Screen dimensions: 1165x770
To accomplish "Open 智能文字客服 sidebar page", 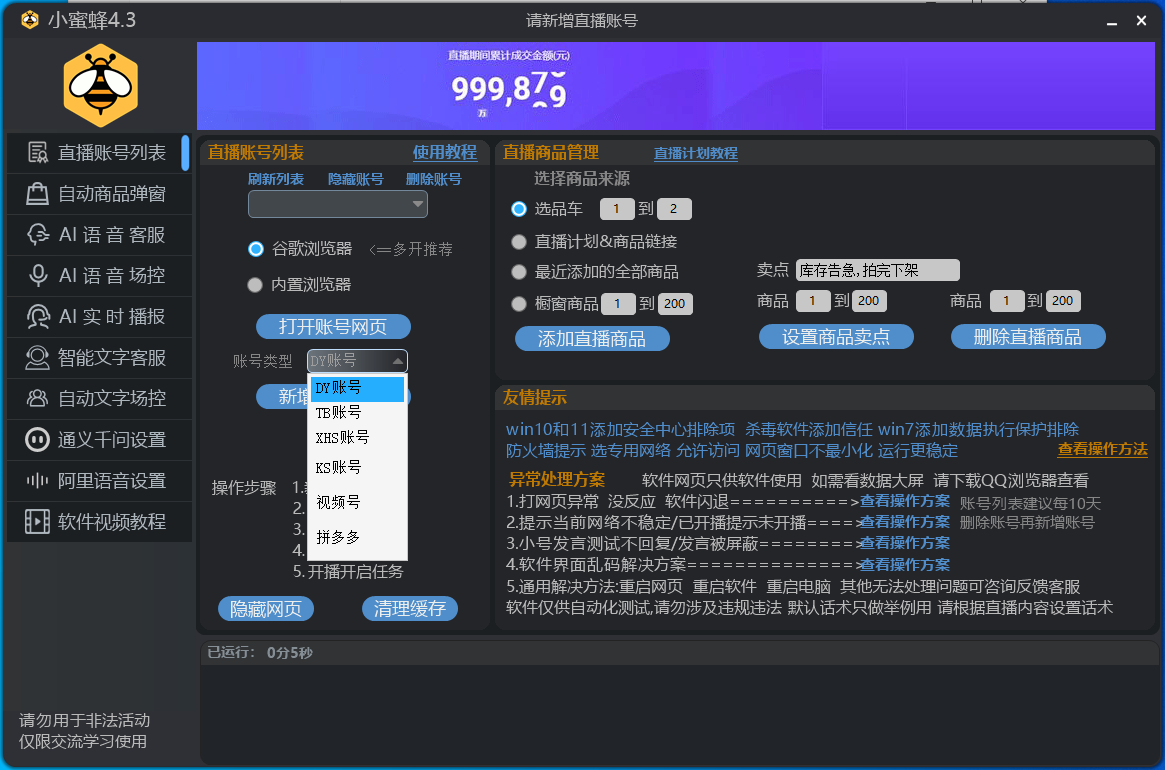I will [100, 358].
